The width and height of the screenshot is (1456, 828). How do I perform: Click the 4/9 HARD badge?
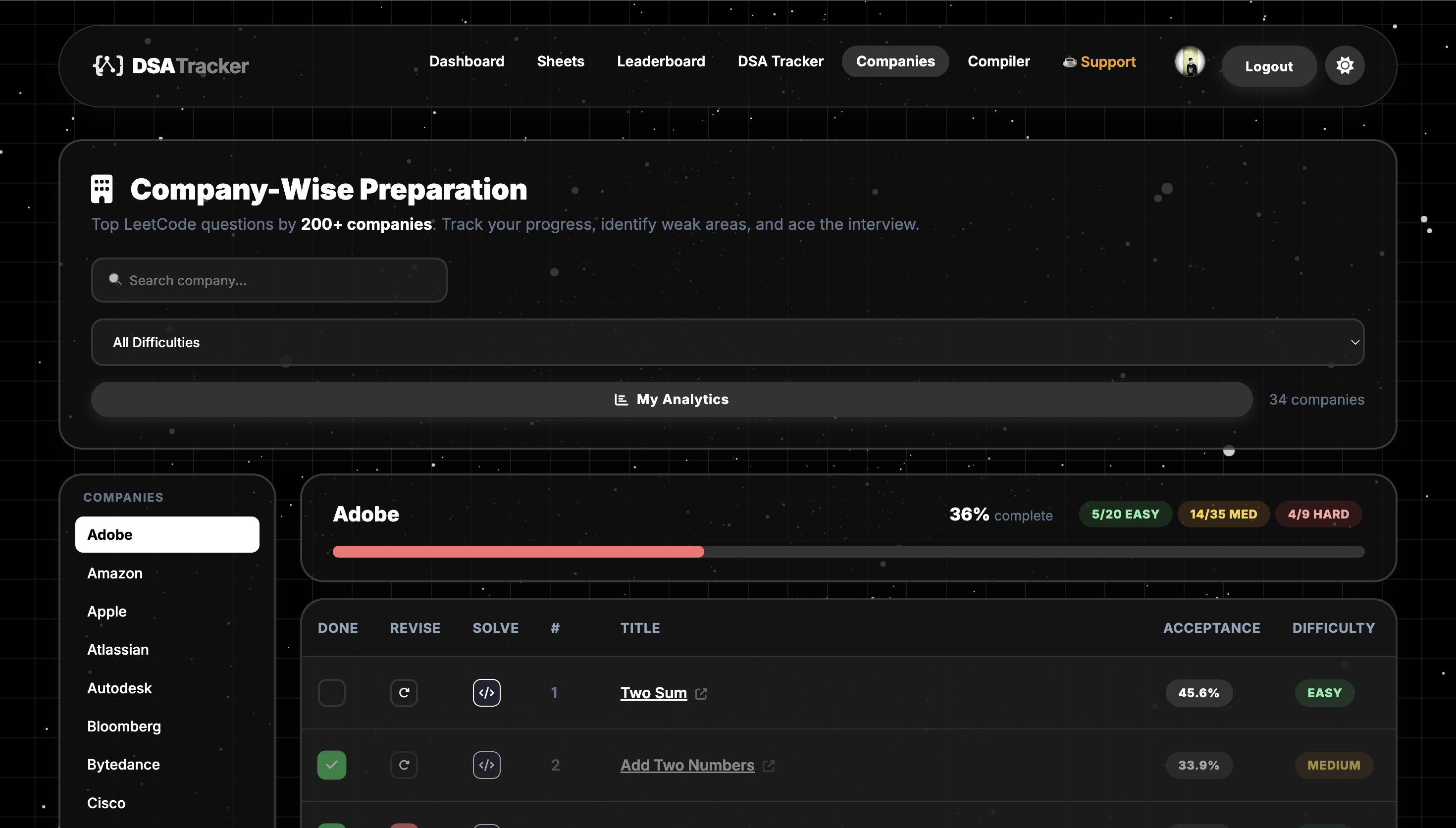coord(1318,514)
